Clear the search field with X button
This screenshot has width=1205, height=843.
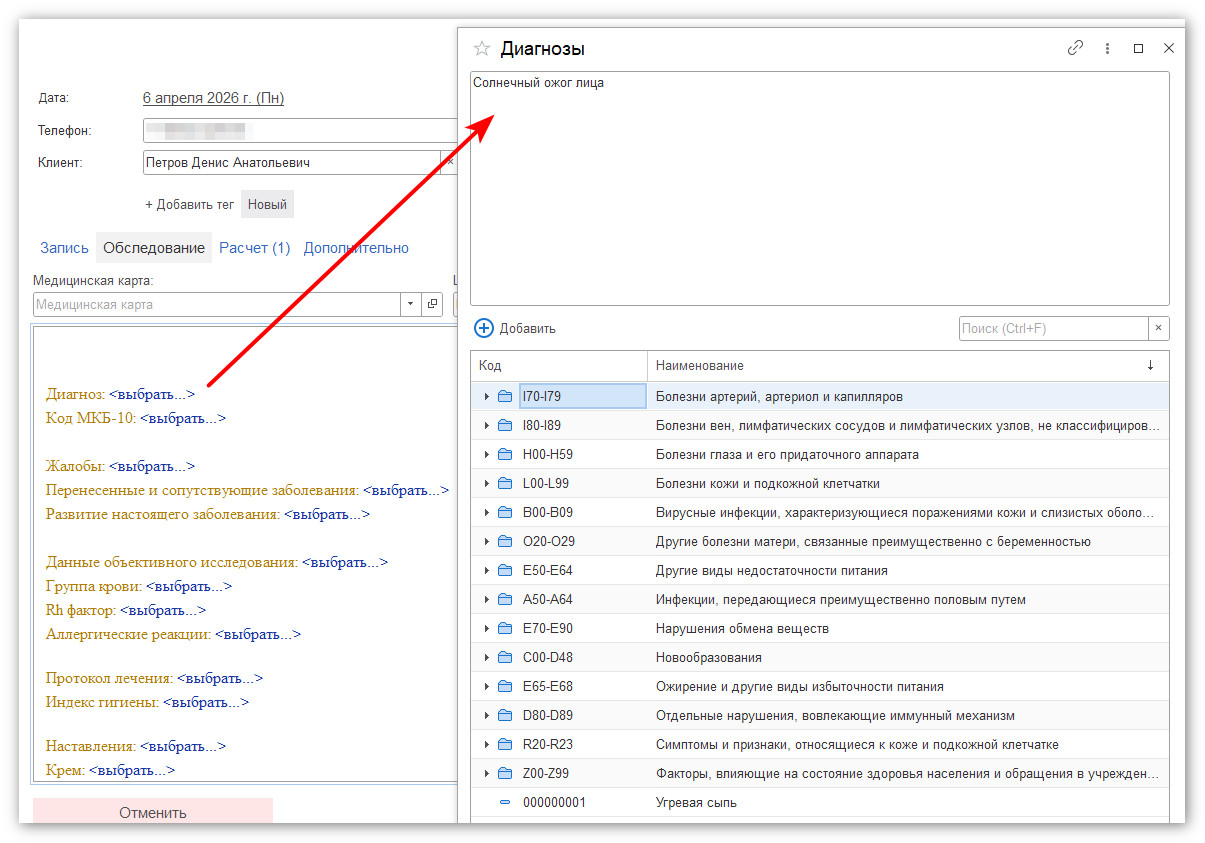(x=1159, y=328)
